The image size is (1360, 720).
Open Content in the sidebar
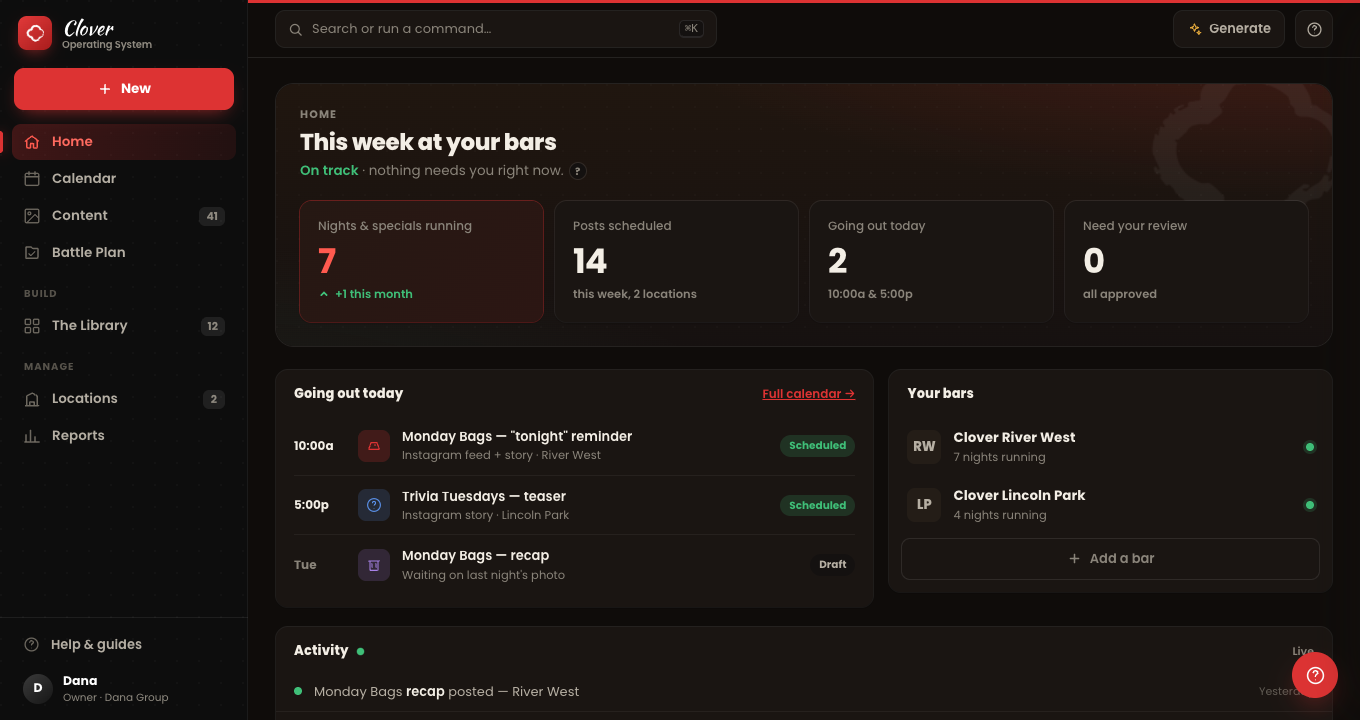(x=124, y=216)
